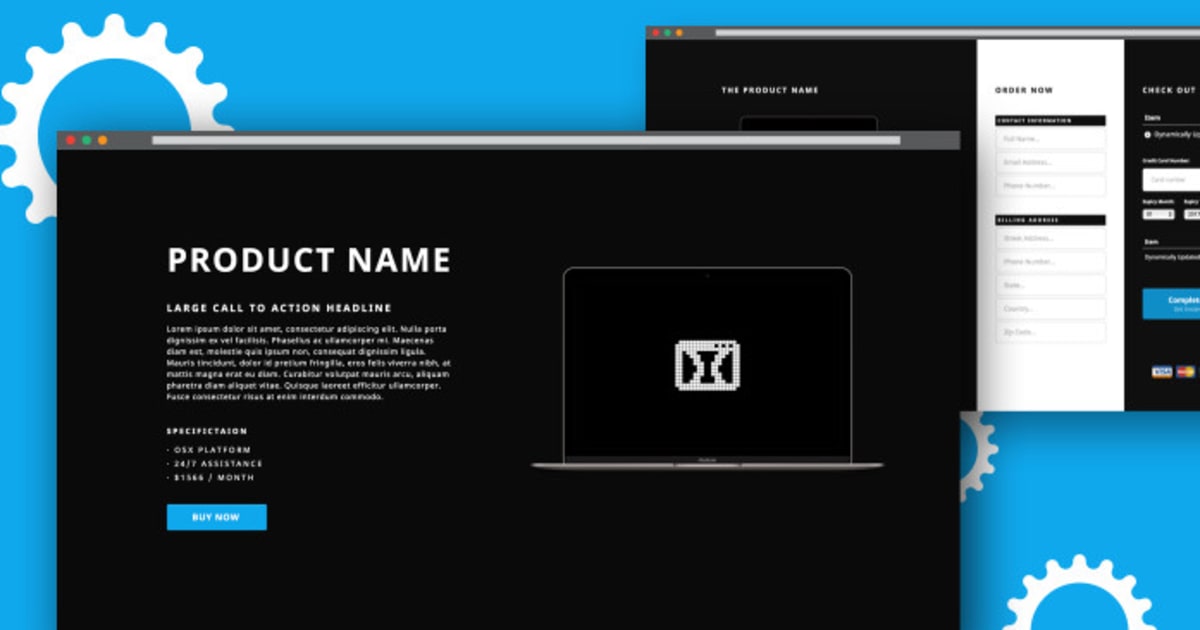Click THE PRODUCT NAME heading in back window
The image size is (1200, 630).
tap(770, 90)
